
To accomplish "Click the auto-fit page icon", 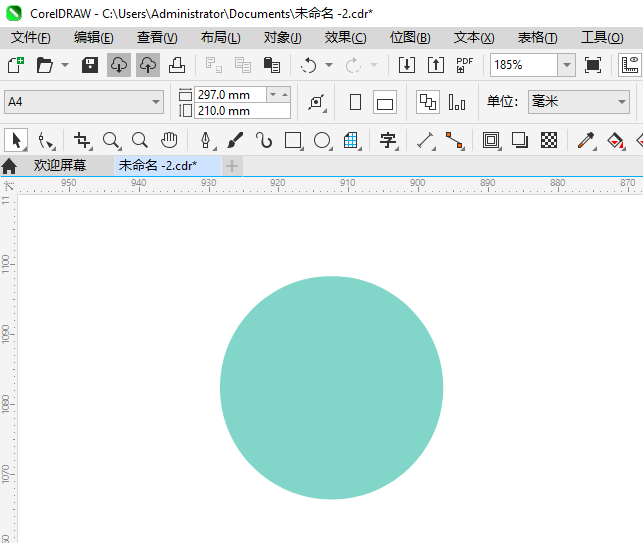I will (317, 102).
